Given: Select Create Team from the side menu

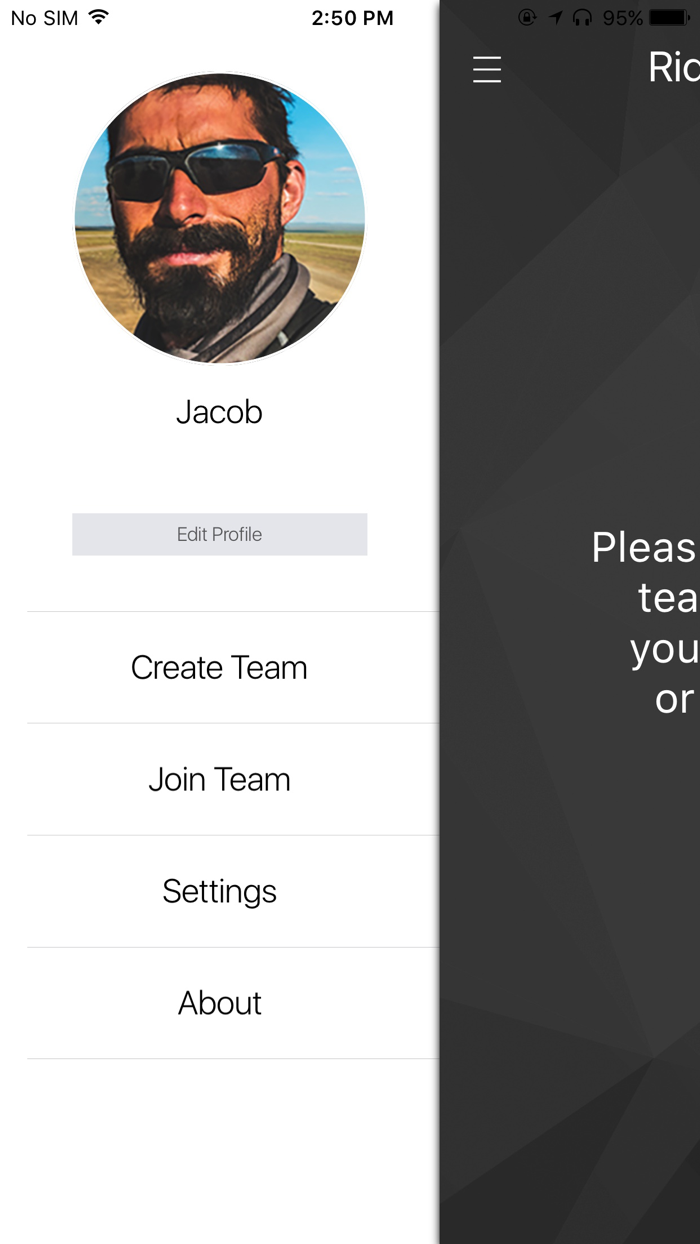Looking at the screenshot, I should tap(219, 668).
